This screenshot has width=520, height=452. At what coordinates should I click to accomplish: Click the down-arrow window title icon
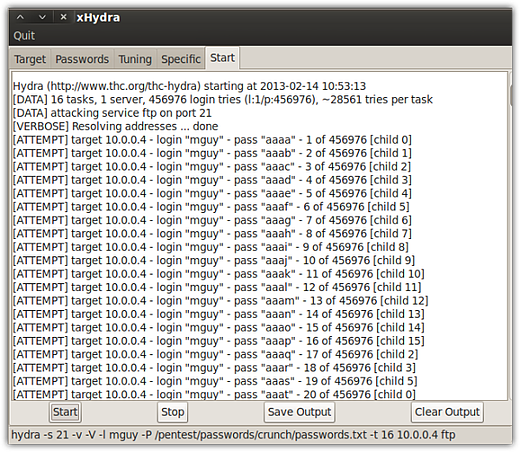point(42,17)
